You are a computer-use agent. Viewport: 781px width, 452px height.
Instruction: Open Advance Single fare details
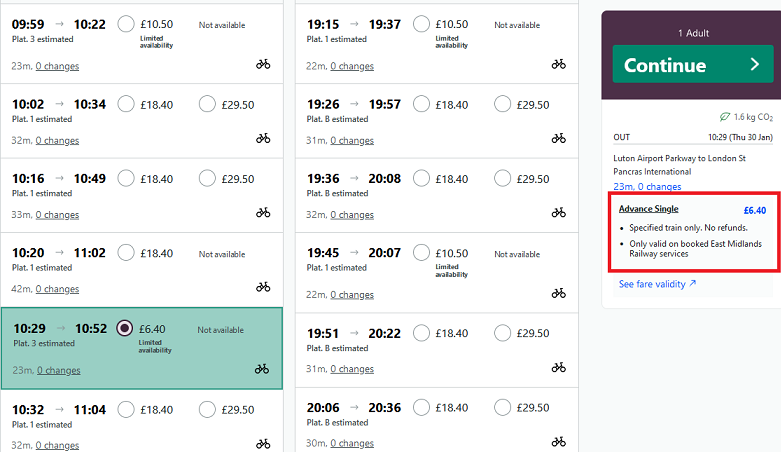(x=649, y=209)
